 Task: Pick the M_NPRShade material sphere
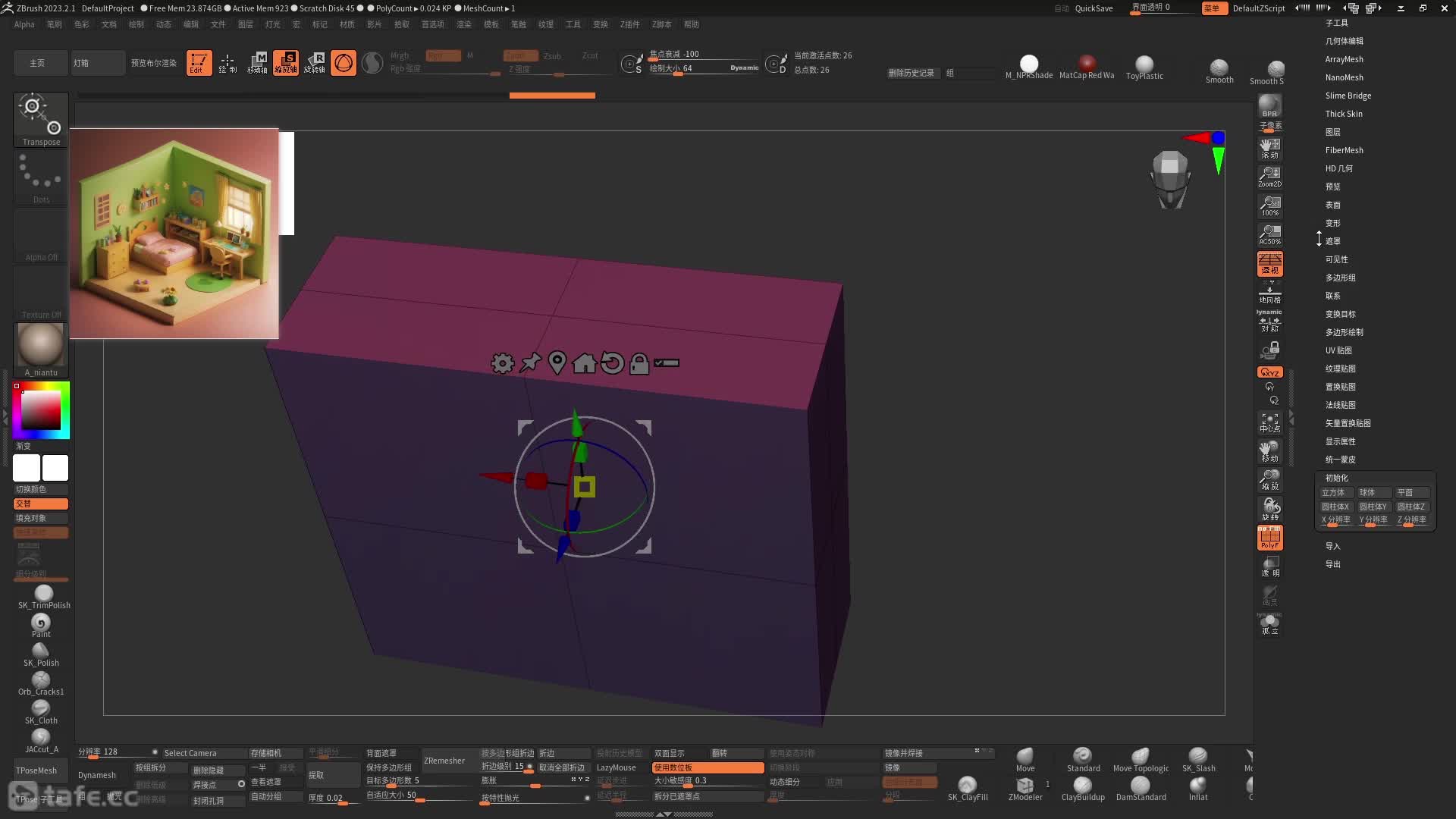(x=1029, y=67)
